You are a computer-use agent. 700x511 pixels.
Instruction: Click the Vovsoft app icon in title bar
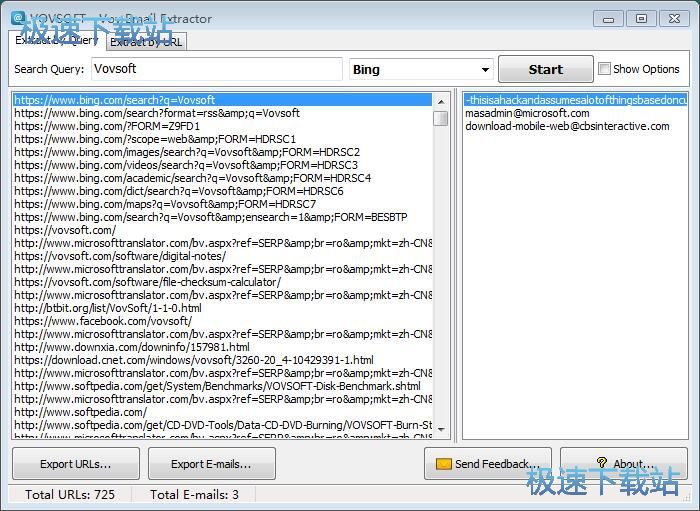click(18, 18)
